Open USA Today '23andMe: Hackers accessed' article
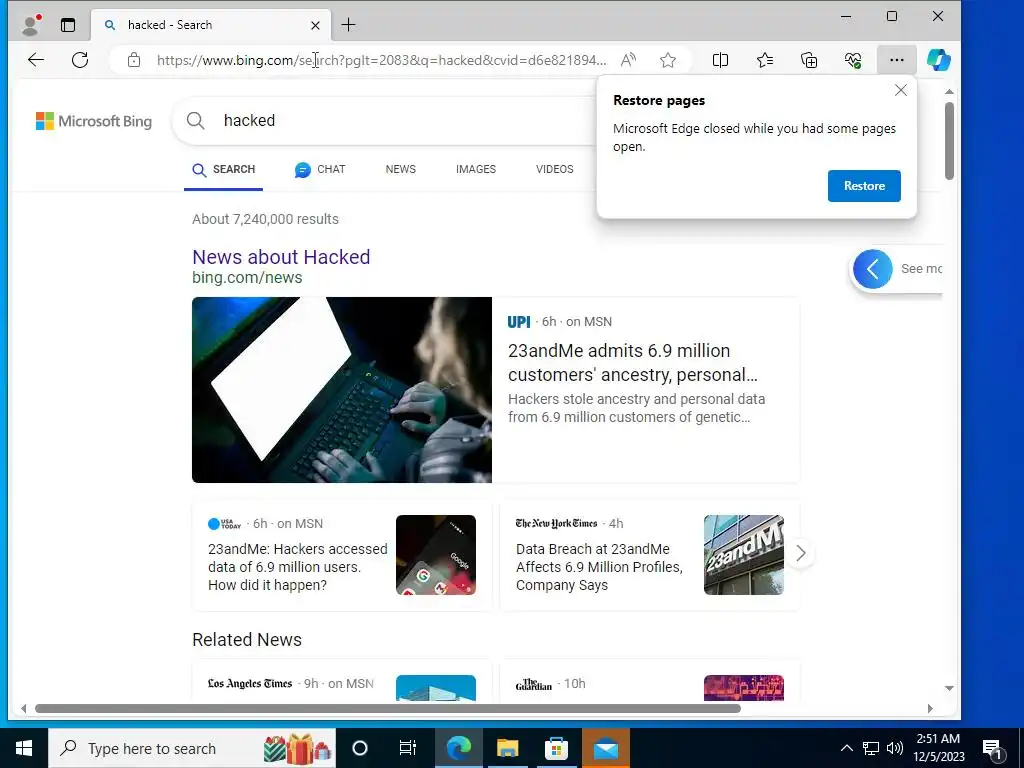Screen dimensions: 1024x768 [x=298, y=567]
